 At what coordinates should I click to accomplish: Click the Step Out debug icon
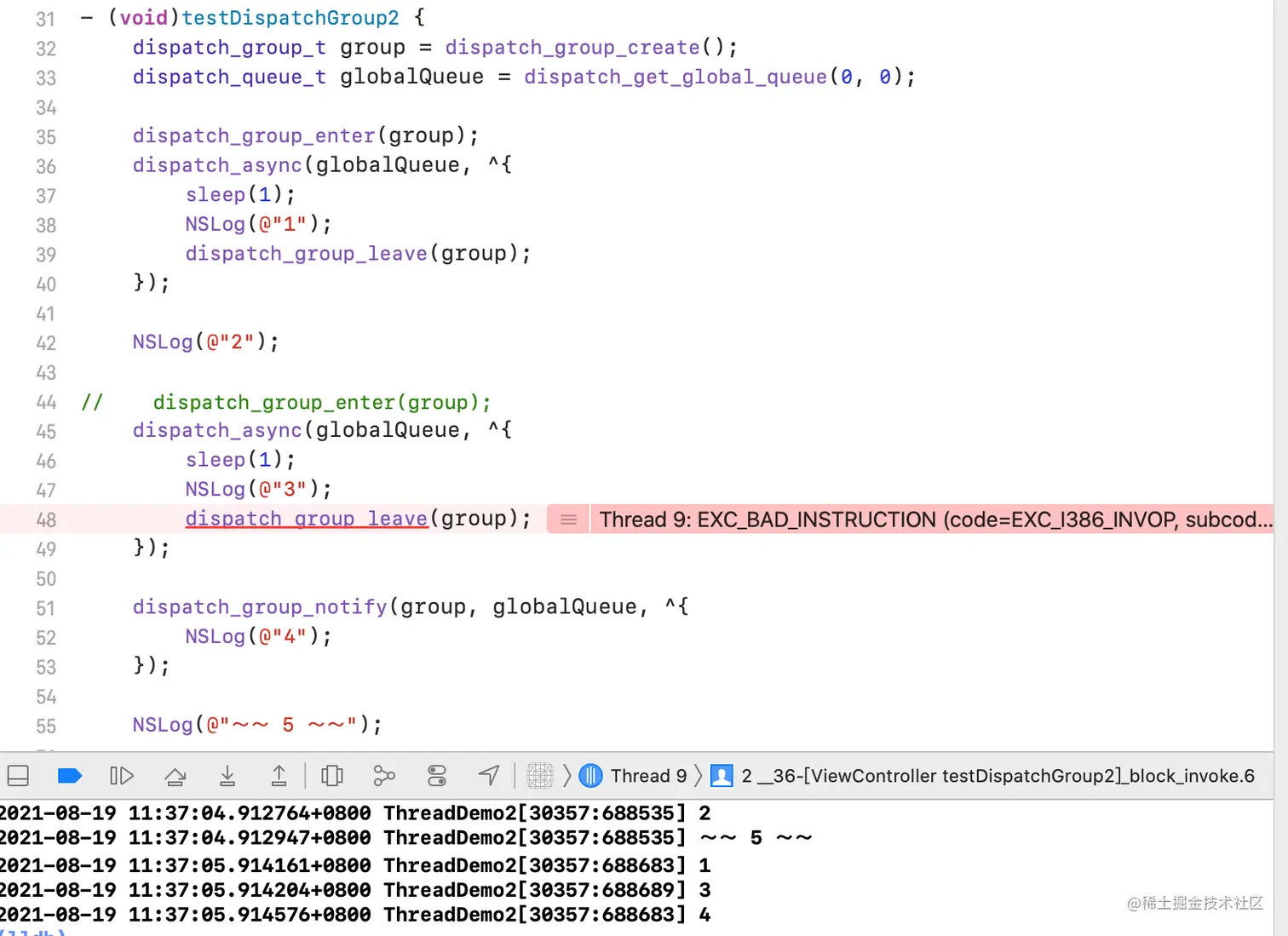(279, 776)
